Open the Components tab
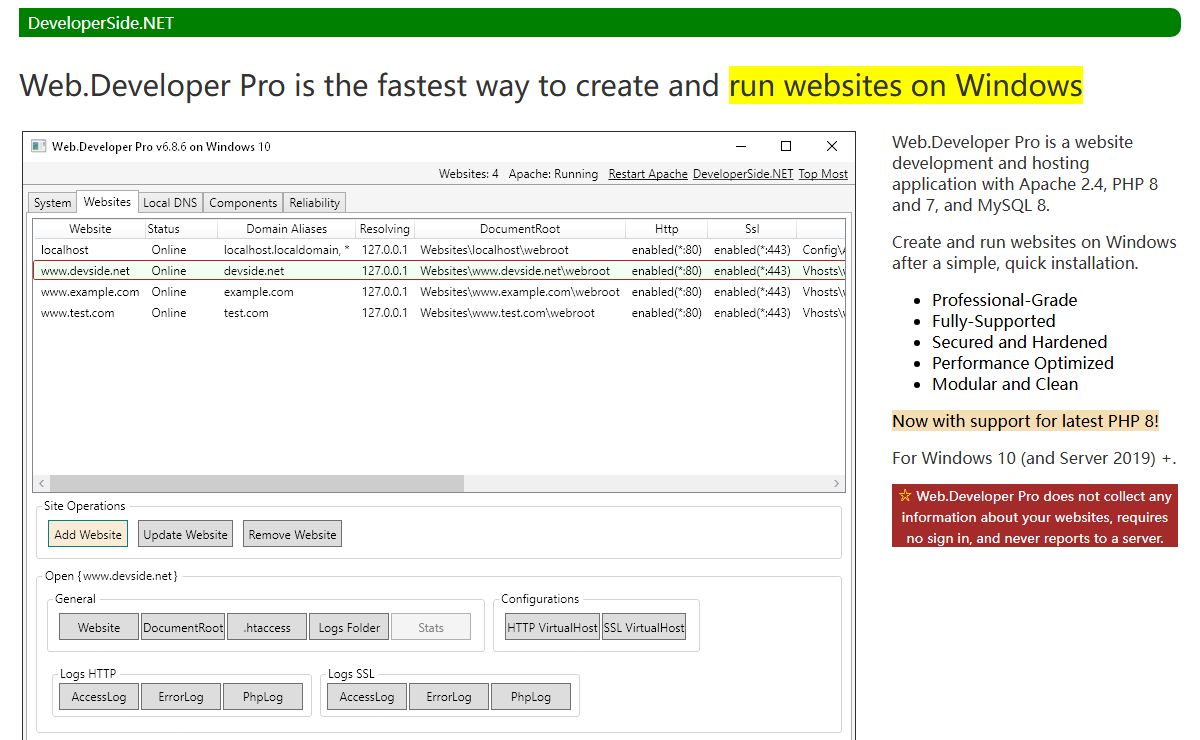The height and width of the screenshot is (740, 1200). (243, 203)
